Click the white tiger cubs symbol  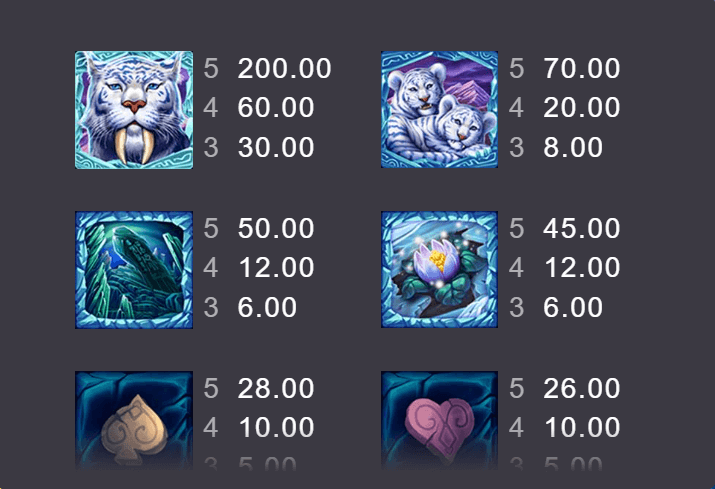(440, 109)
